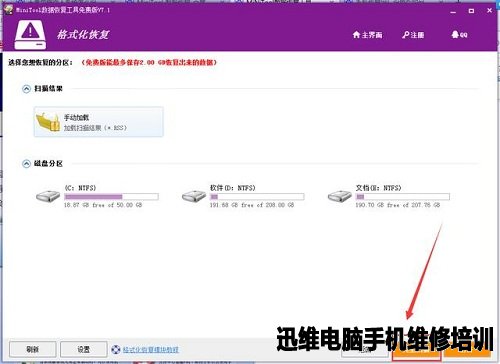Collapse the 扫描结果 section

(x=26, y=89)
